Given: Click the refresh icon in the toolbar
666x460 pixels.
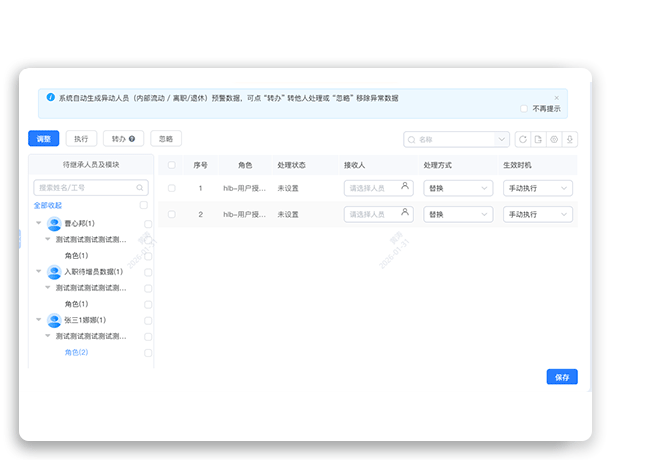Looking at the screenshot, I should (522, 139).
